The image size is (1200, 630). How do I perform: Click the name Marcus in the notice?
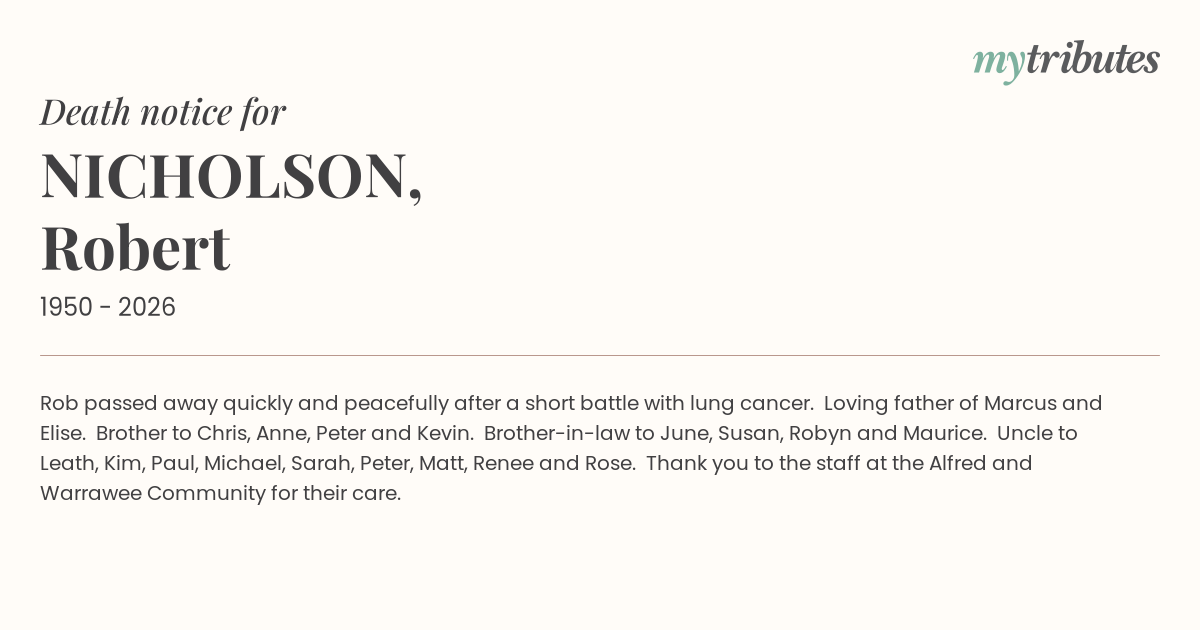pyautogui.click(x=1019, y=403)
